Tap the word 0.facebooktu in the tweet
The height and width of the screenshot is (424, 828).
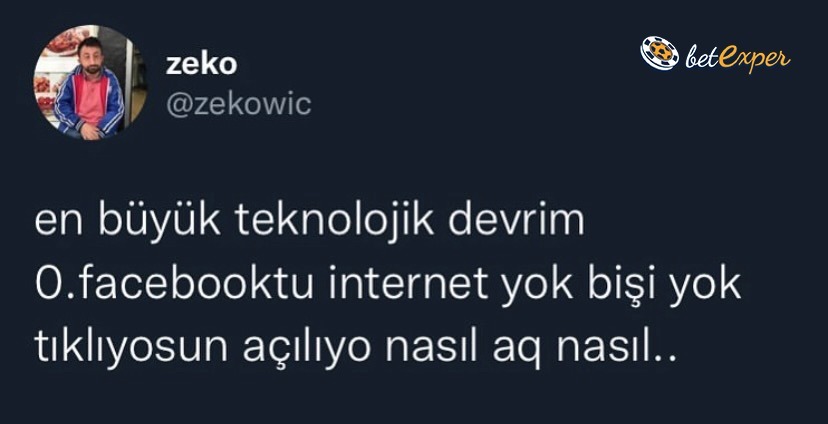(174, 284)
